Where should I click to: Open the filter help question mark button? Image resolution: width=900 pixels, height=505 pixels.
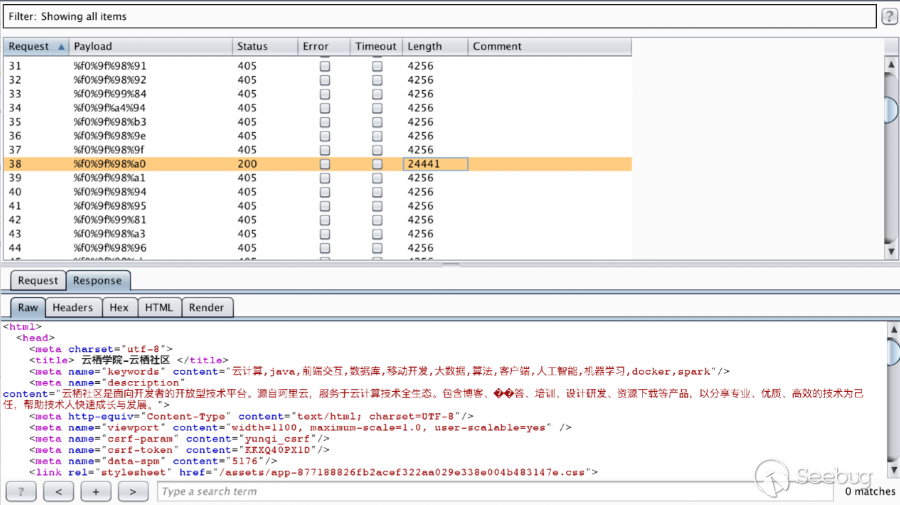[x=889, y=17]
